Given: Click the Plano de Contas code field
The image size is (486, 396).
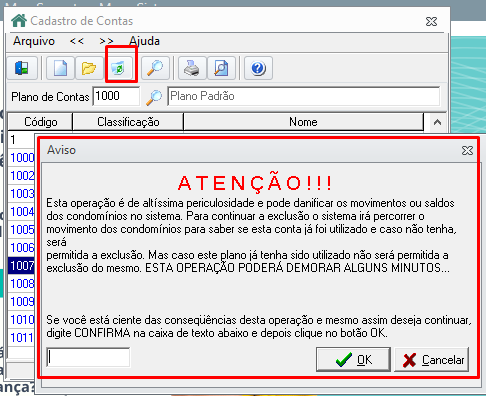Looking at the screenshot, I should point(116,96).
